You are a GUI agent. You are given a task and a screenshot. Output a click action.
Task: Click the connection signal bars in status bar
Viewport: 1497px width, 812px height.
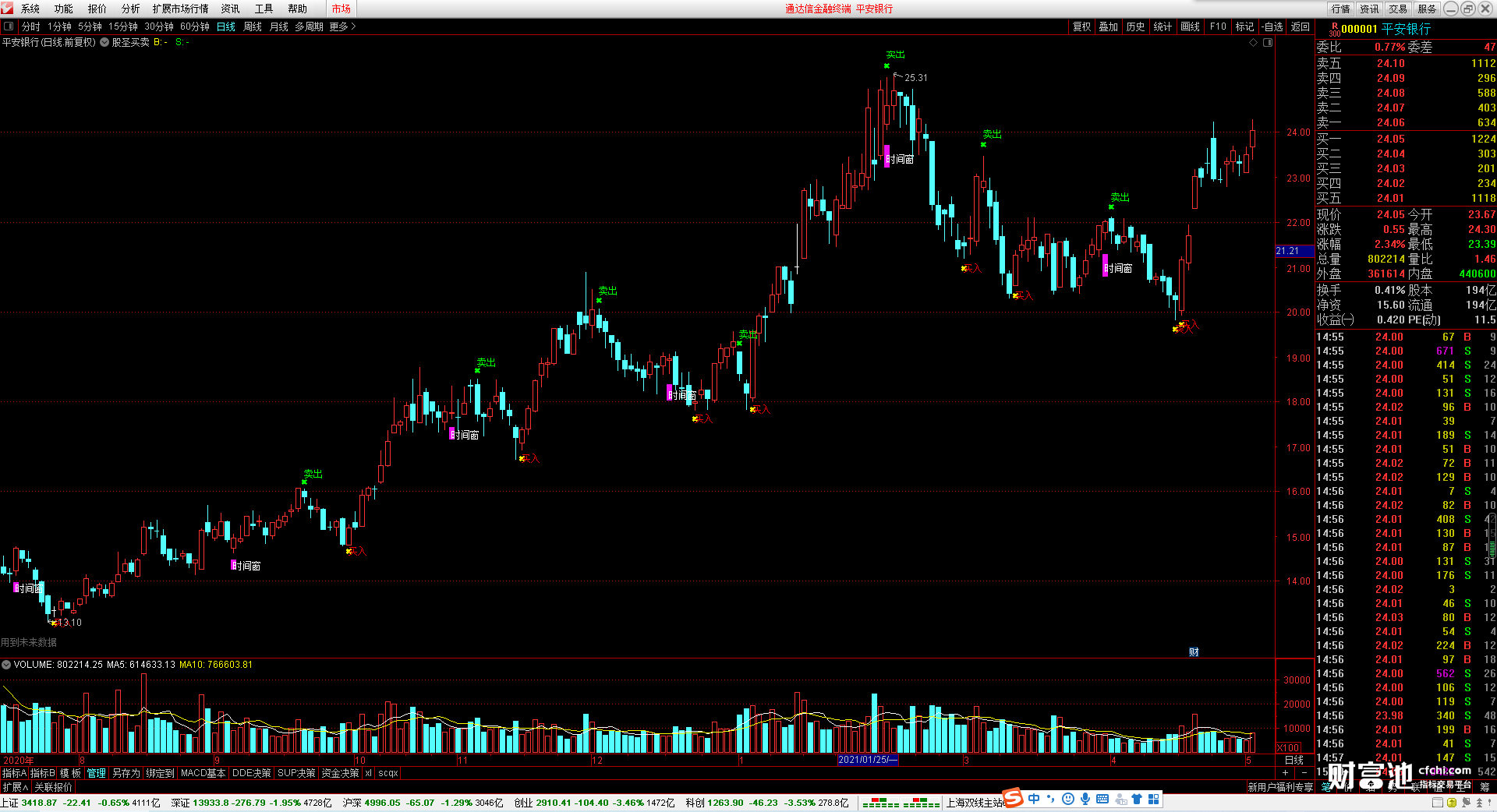(901, 803)
